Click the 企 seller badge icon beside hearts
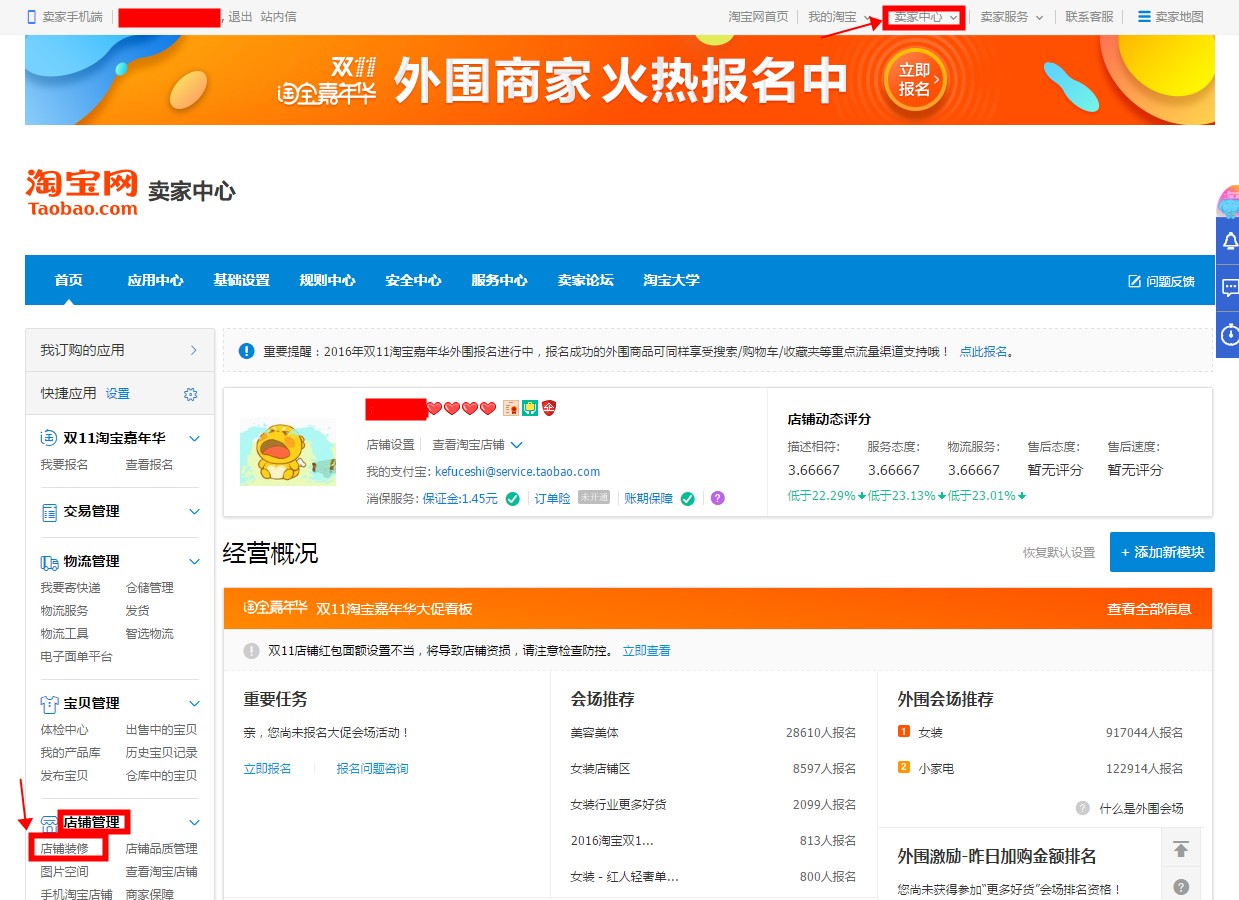This screenshot has height=900, width=1239. pos(549,408)
